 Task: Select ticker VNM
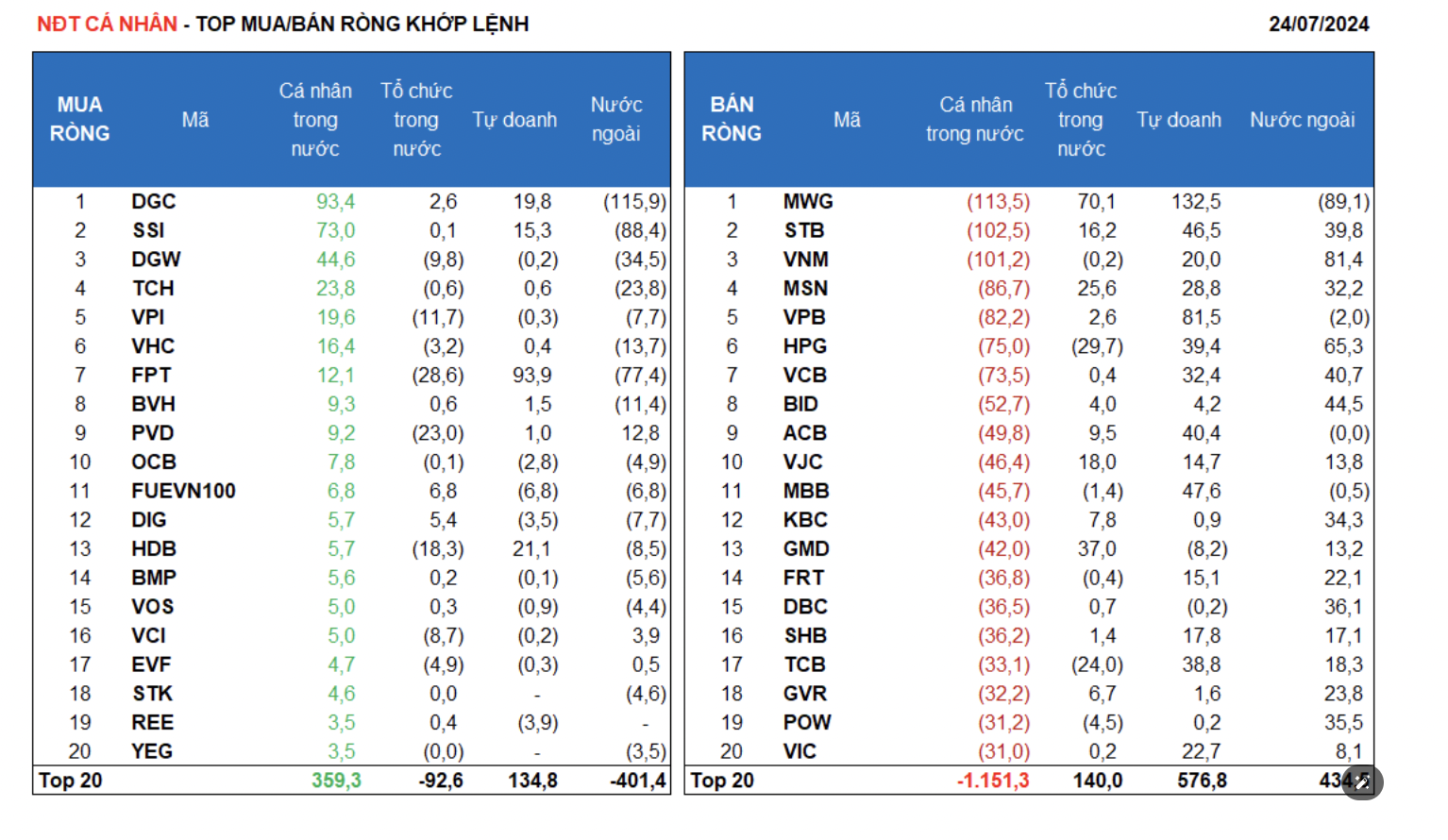tap(806, 260)
